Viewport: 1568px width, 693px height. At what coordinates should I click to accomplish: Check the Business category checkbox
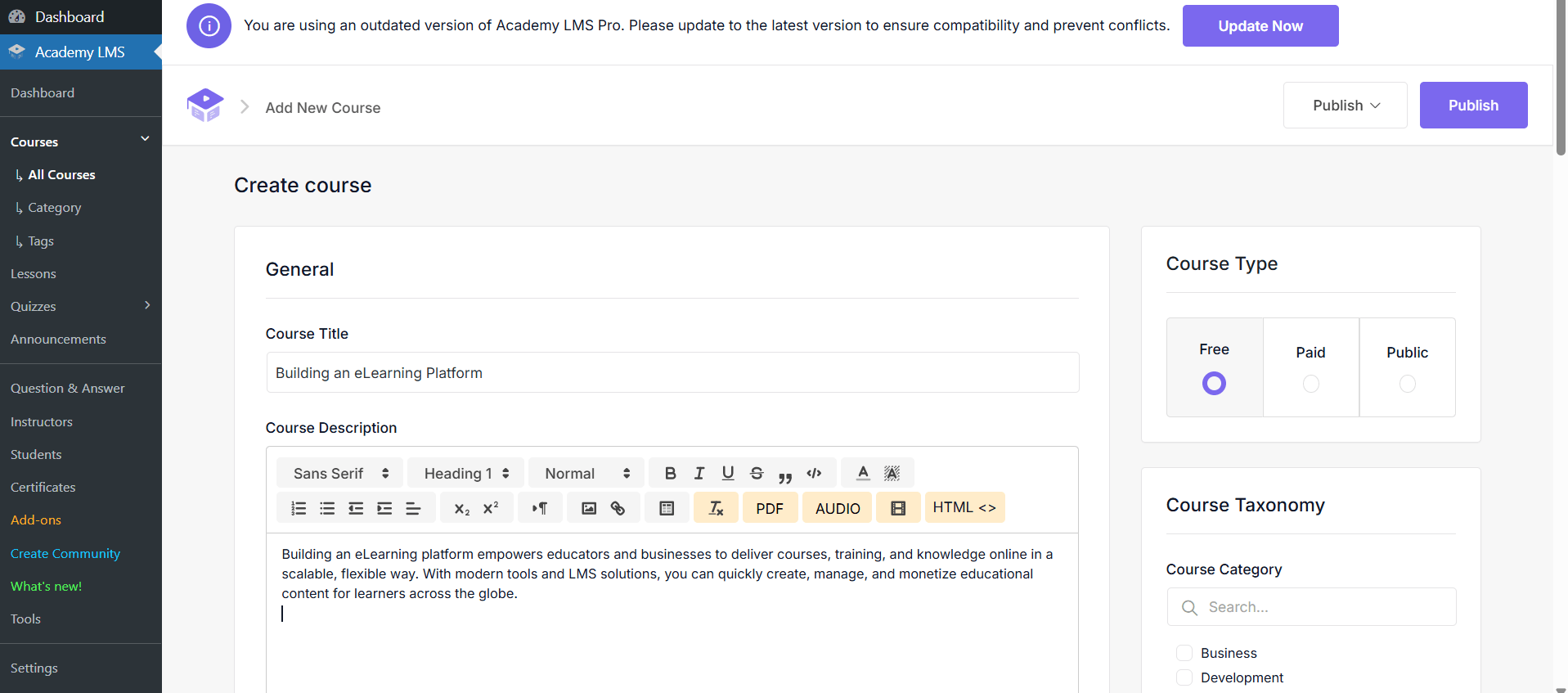(1184, 653)
